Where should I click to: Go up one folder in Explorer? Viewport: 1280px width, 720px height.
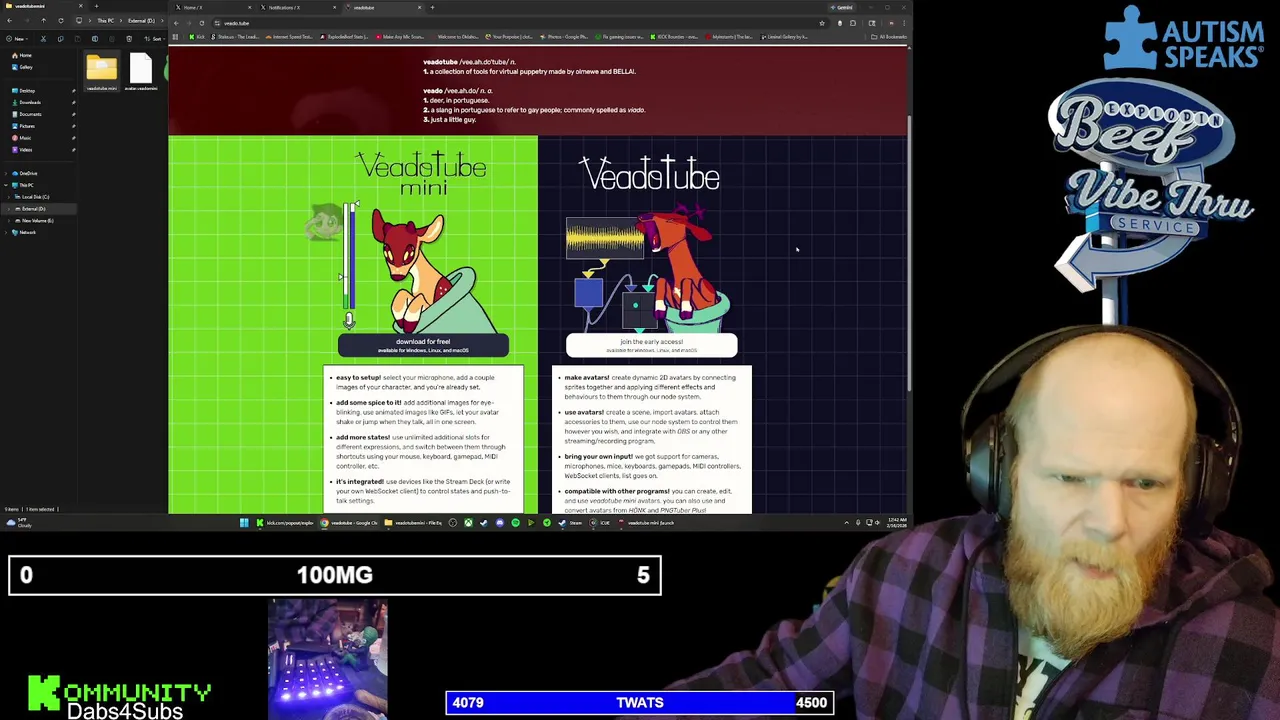coord(43,21)
